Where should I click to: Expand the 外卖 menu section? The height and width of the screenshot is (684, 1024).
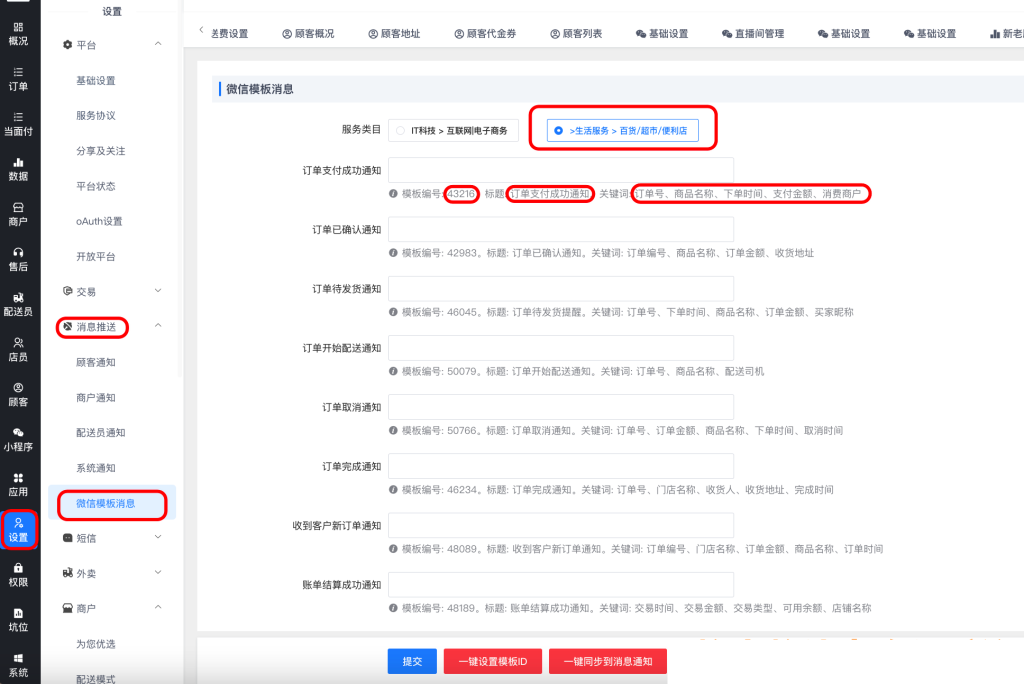158,573
